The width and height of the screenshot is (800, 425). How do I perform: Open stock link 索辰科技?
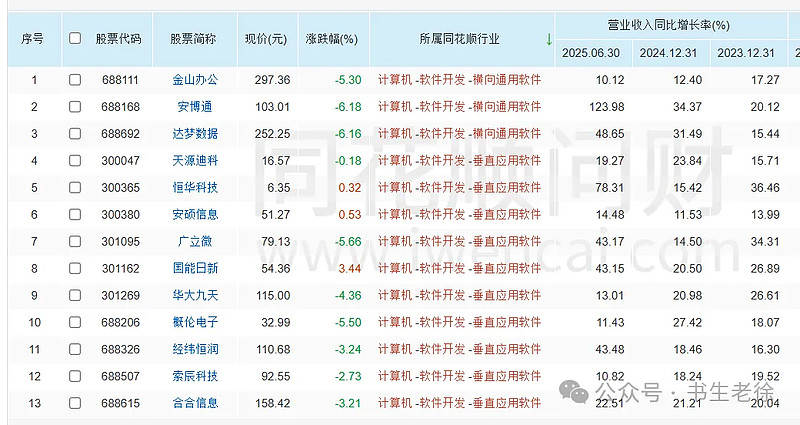[195, 376]
